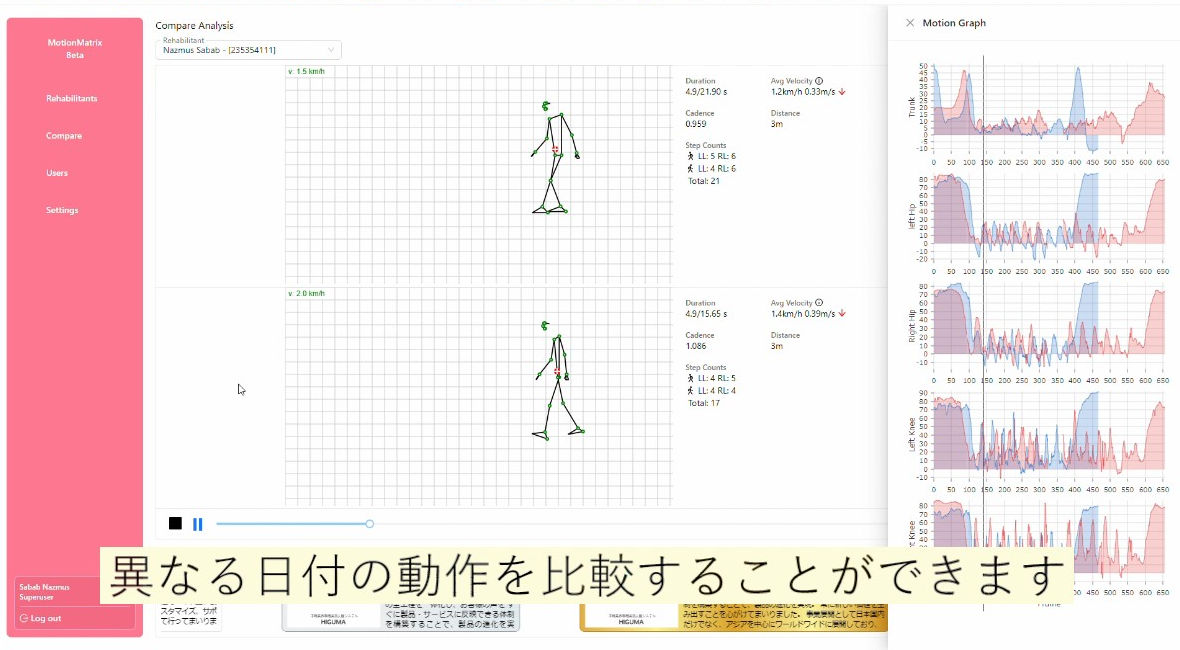1180x650 pixels.
Task: Stop the motion playback
Action: (176, 523)
